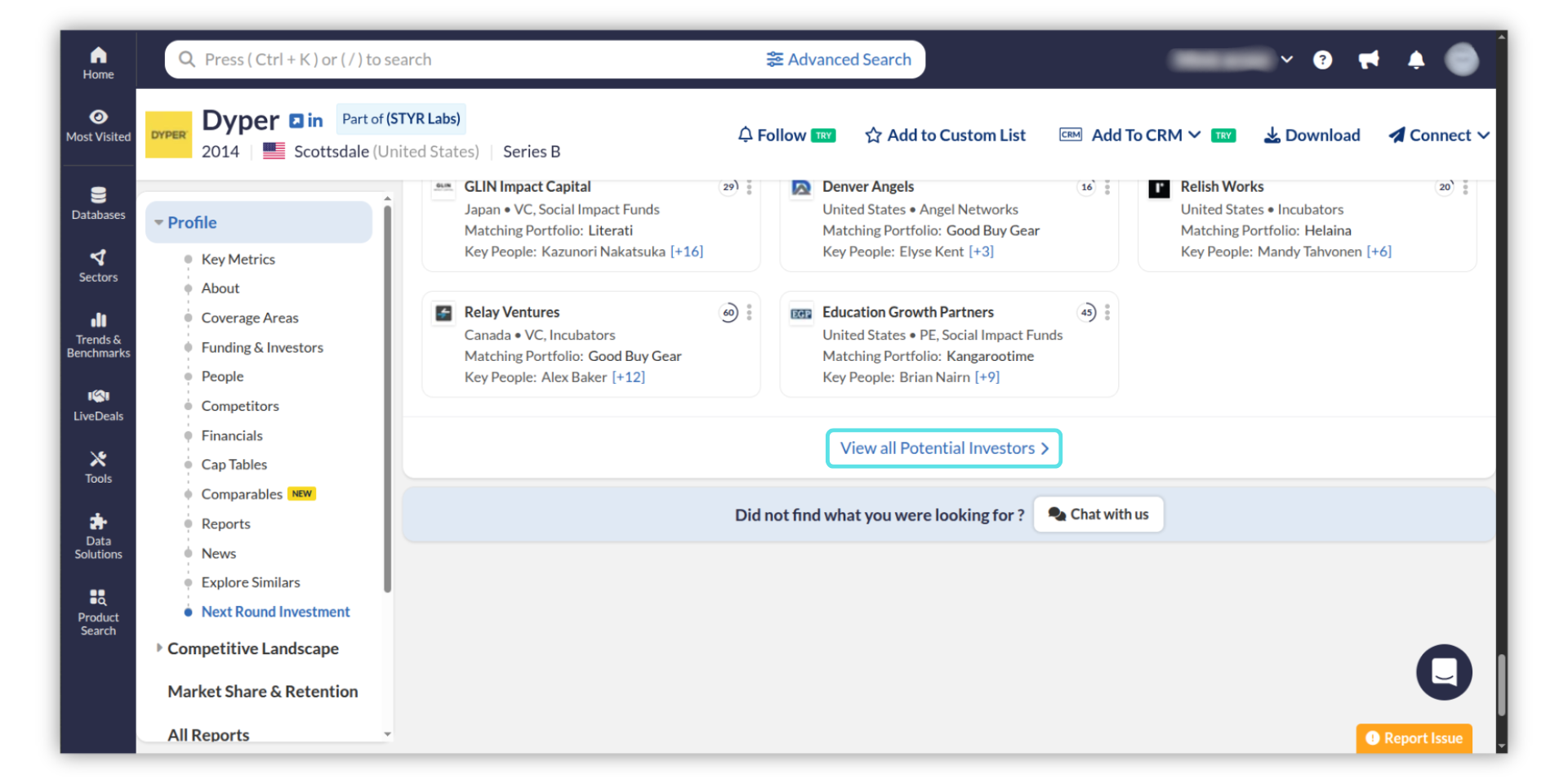Open the floating chat widget icon
Viewport: 1568px width, 784px height.
[x=1443, y=672]
